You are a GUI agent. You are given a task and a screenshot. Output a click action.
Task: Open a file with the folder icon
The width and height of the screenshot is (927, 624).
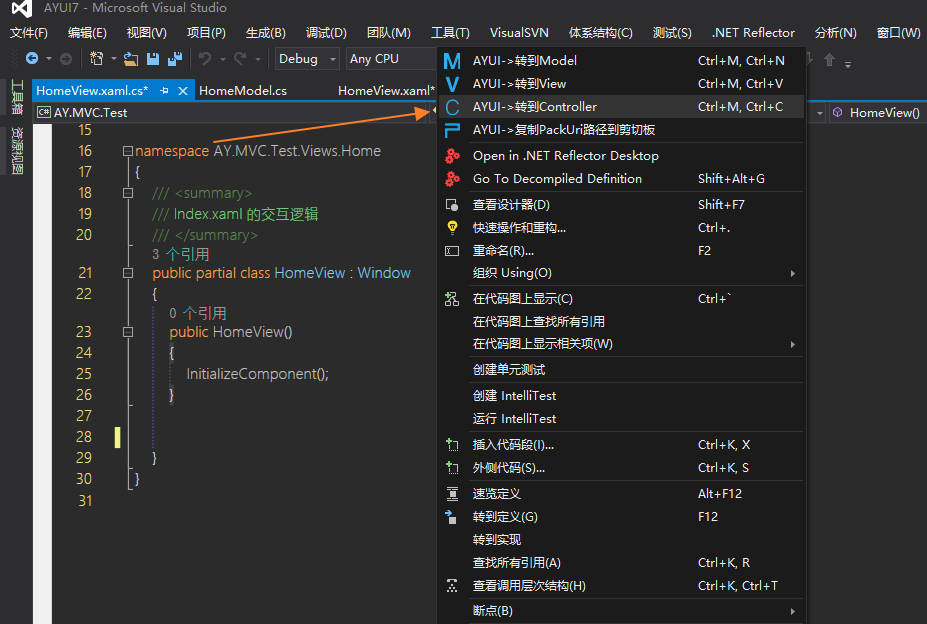tap(131, 59)
